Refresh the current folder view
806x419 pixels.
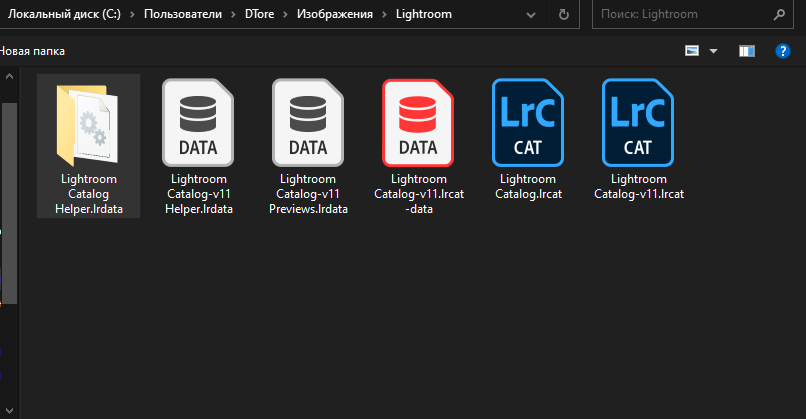point(564,15)
